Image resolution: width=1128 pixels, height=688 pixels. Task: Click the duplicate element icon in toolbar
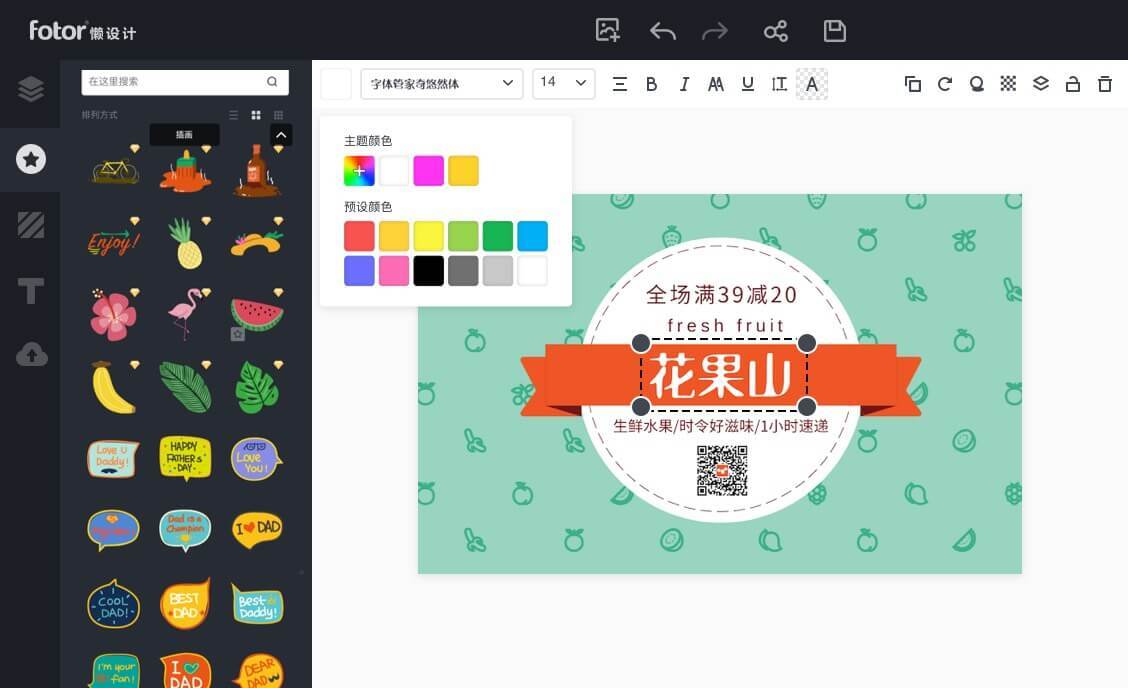(x=913, y=84)
